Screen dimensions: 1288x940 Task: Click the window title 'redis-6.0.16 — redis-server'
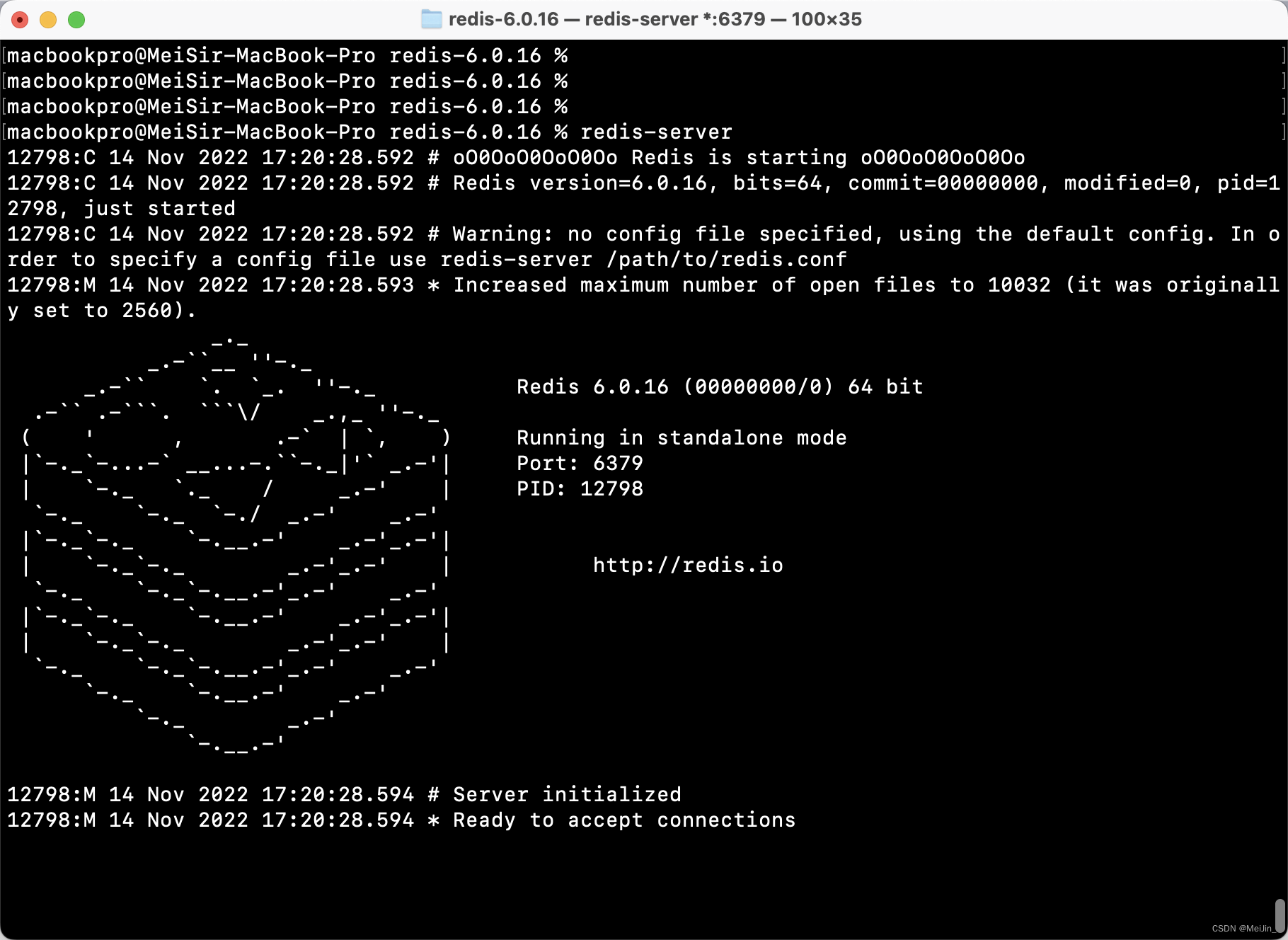click(655, 19)
